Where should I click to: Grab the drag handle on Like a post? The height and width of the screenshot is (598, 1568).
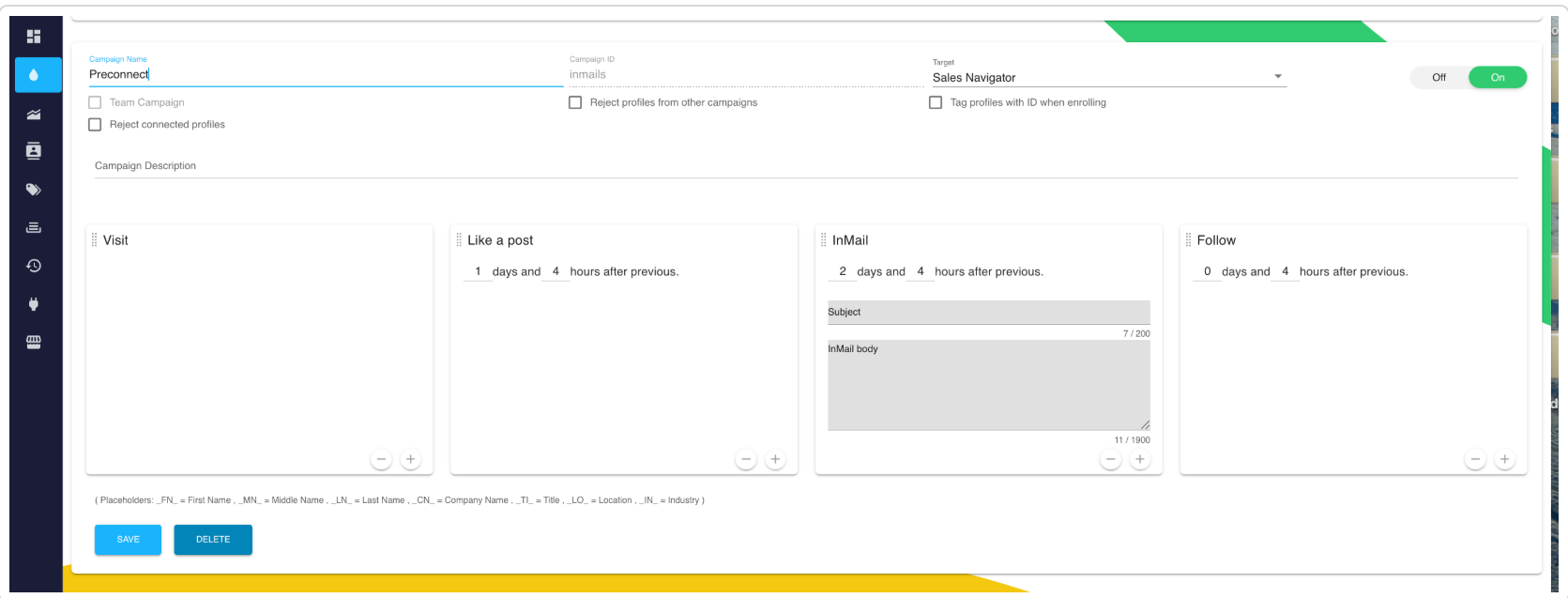pyautogui.click(x=459, y=240)
